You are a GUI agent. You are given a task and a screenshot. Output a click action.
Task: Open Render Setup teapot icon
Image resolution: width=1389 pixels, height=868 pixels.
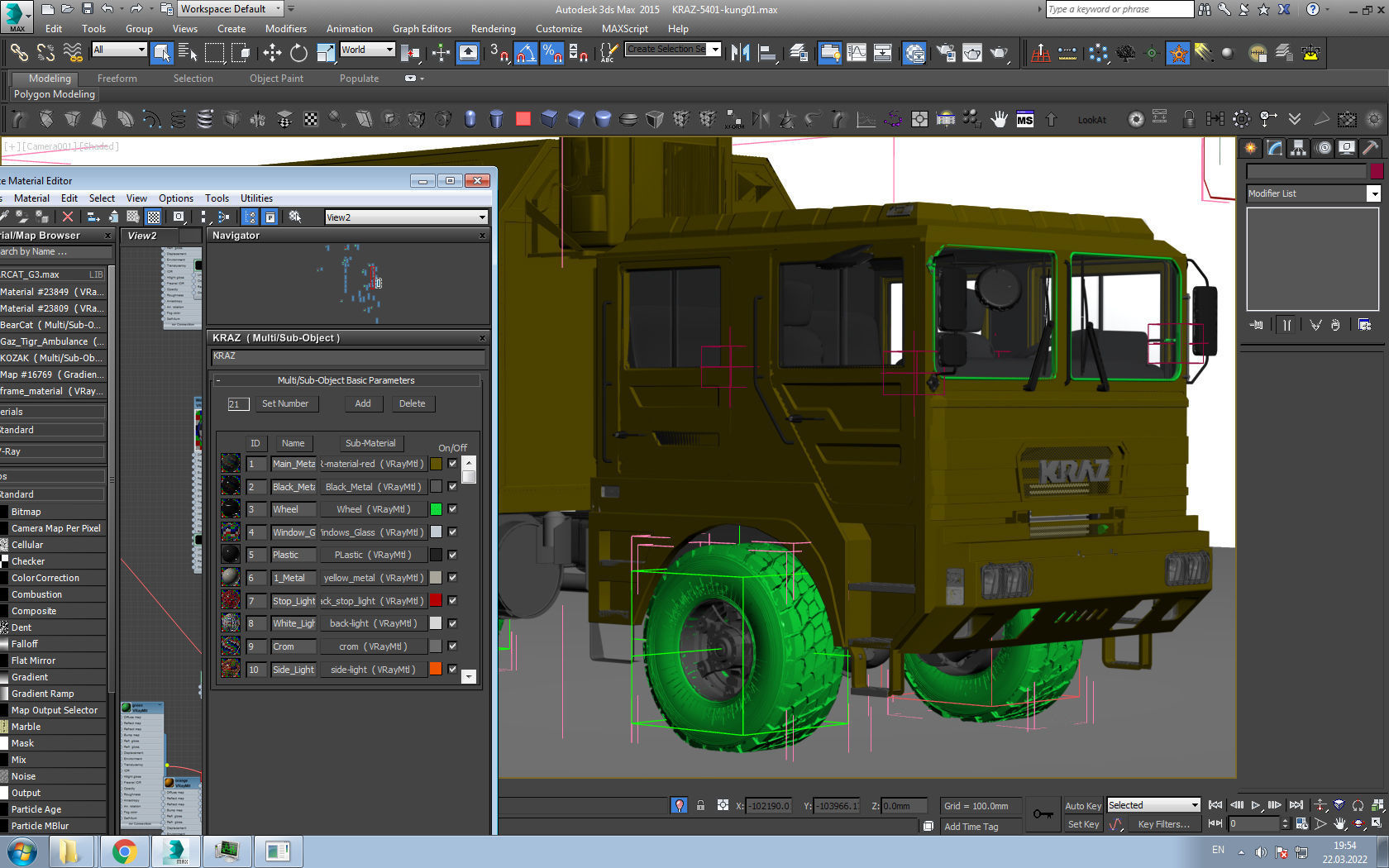(x=946, y=53)
